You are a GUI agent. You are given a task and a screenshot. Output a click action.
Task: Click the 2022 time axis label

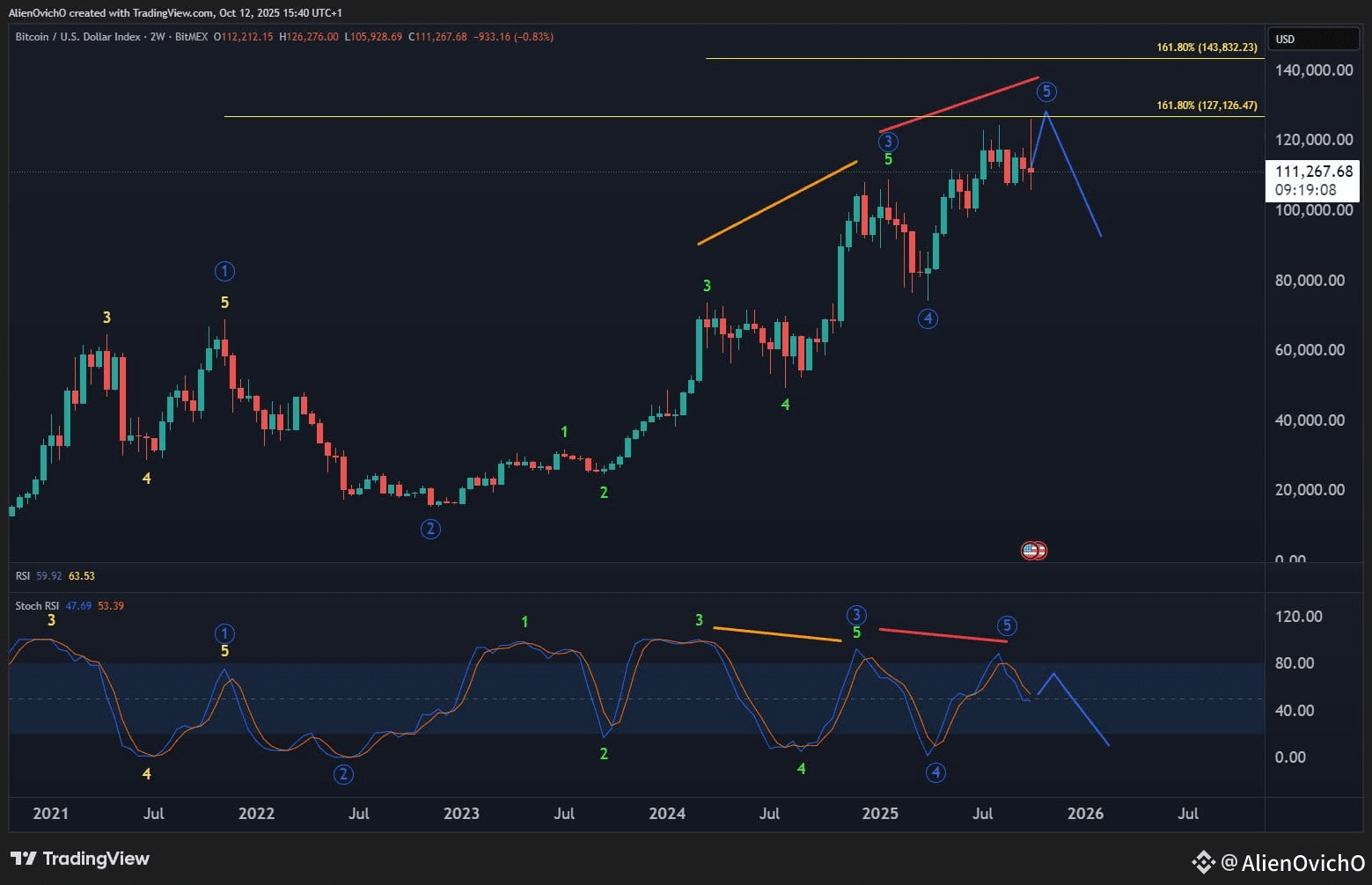[256, 814]
